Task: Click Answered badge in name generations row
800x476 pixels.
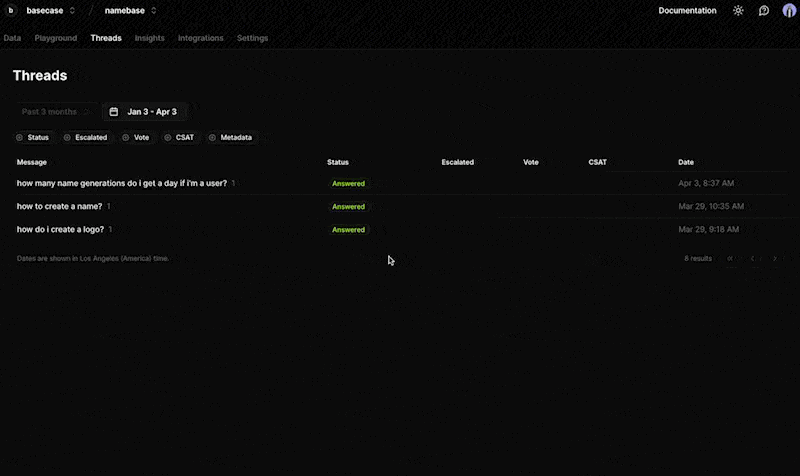Action: [x=348, y=184]
